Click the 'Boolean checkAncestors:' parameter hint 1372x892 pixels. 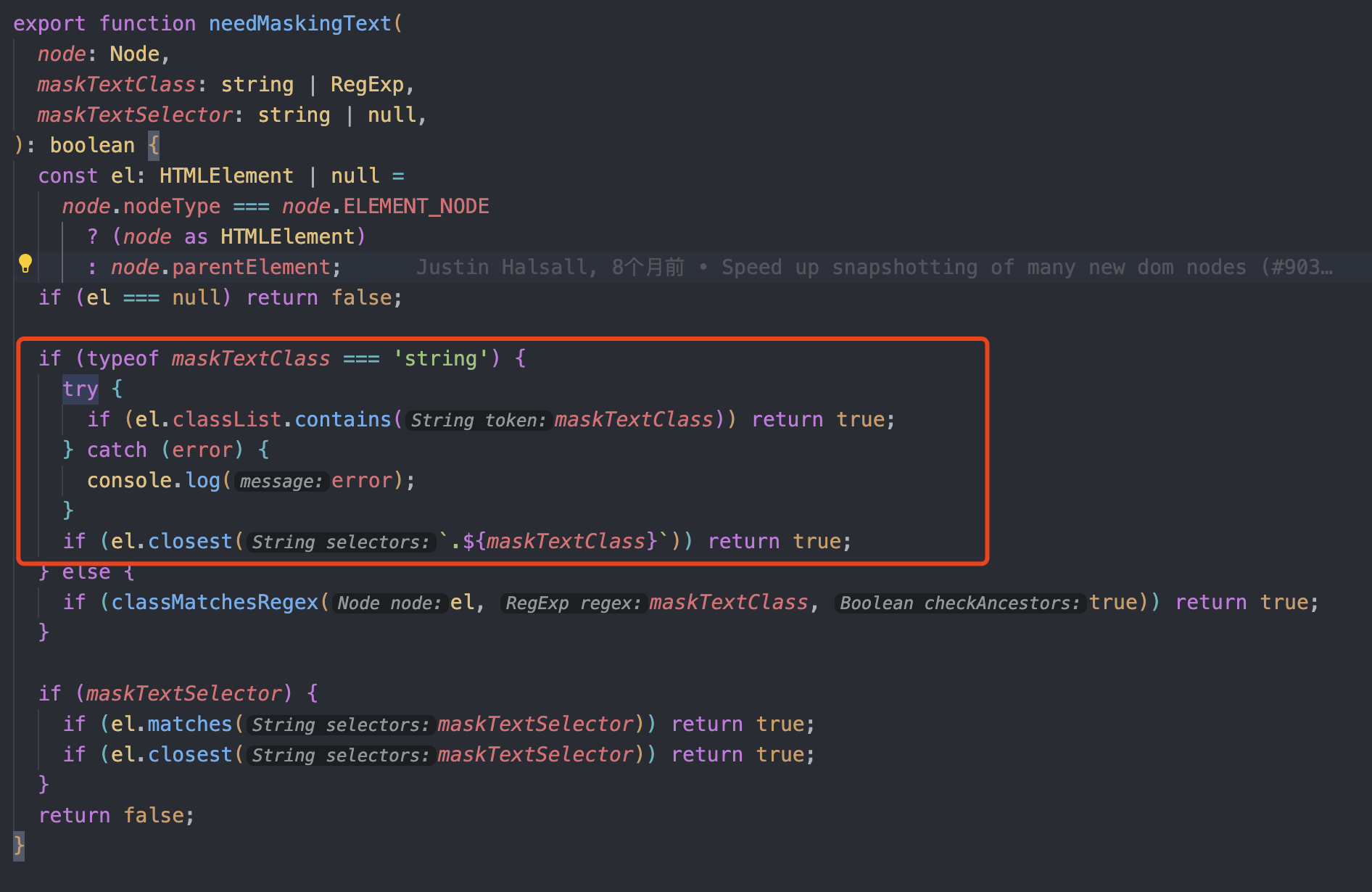coord(959,603)
